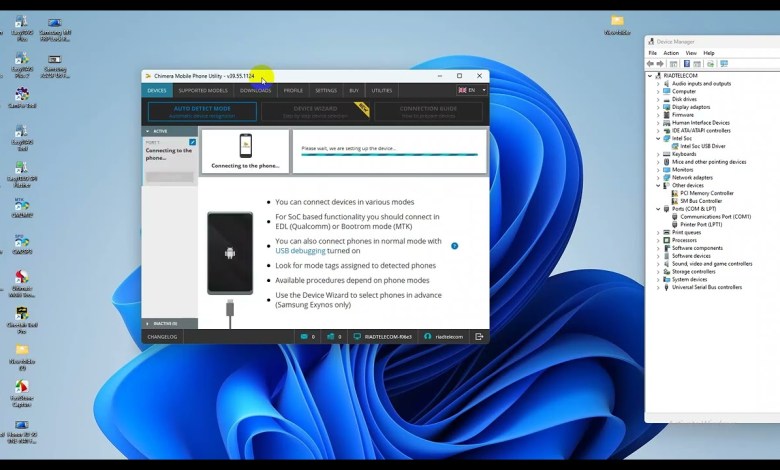780x470 pixels.
Task: Click the monitor icon beside RIADTELECOM-f06e3
Action: (357, 337)
